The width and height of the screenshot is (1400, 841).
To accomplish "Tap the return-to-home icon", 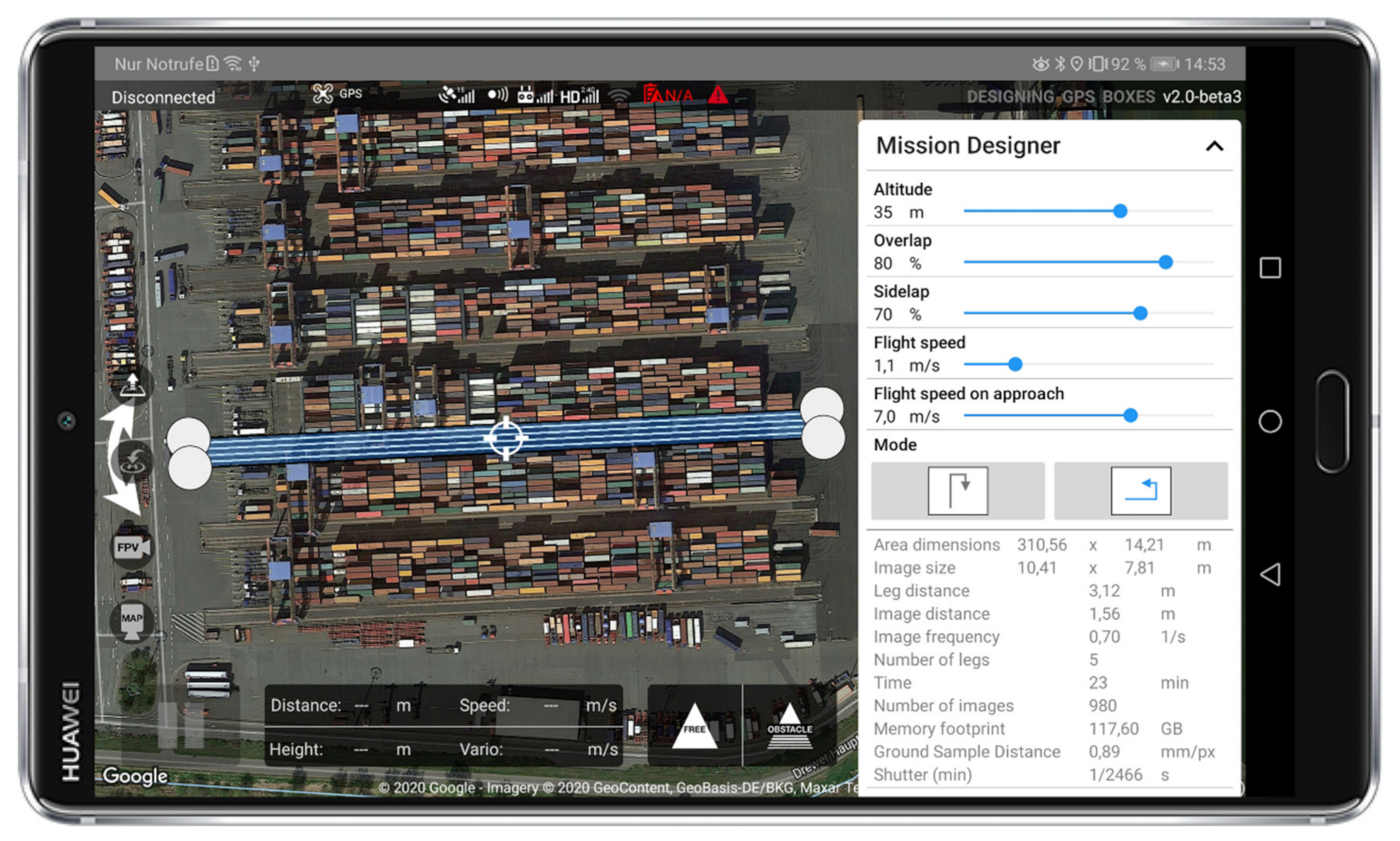I will click(x=132, y=460).
